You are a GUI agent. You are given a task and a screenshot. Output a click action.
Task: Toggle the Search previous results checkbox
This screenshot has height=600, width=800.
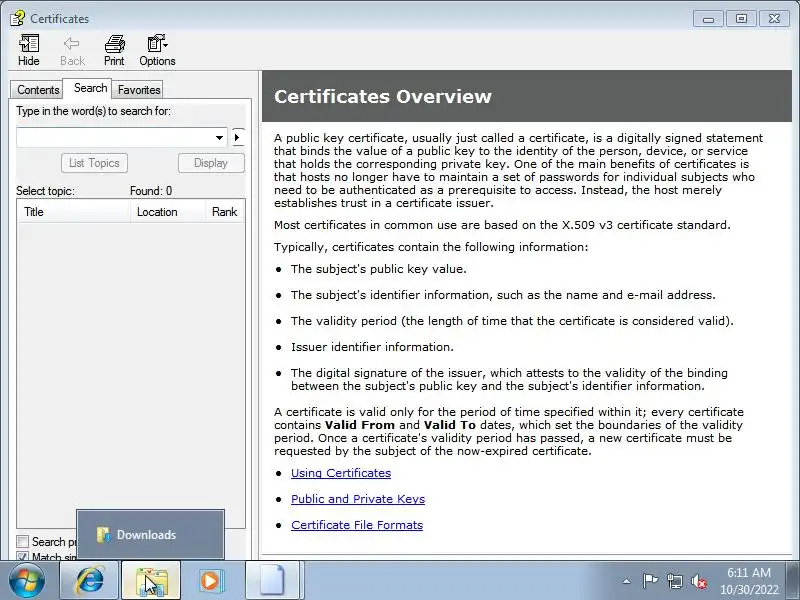tap(22, 541)
